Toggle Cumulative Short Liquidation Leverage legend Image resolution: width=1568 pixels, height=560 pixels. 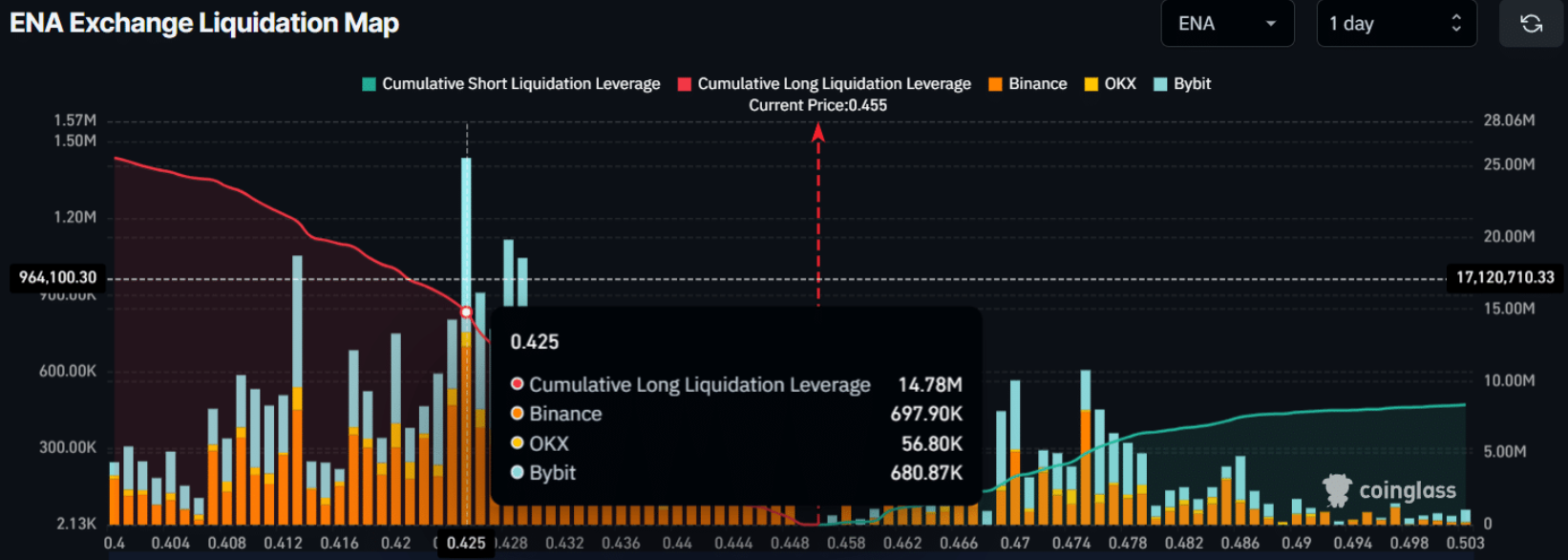[x=520, y=84]
